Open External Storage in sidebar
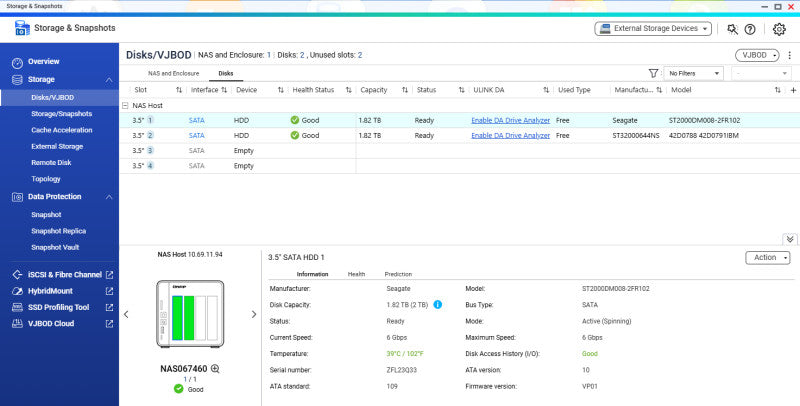 coord(57,146)
